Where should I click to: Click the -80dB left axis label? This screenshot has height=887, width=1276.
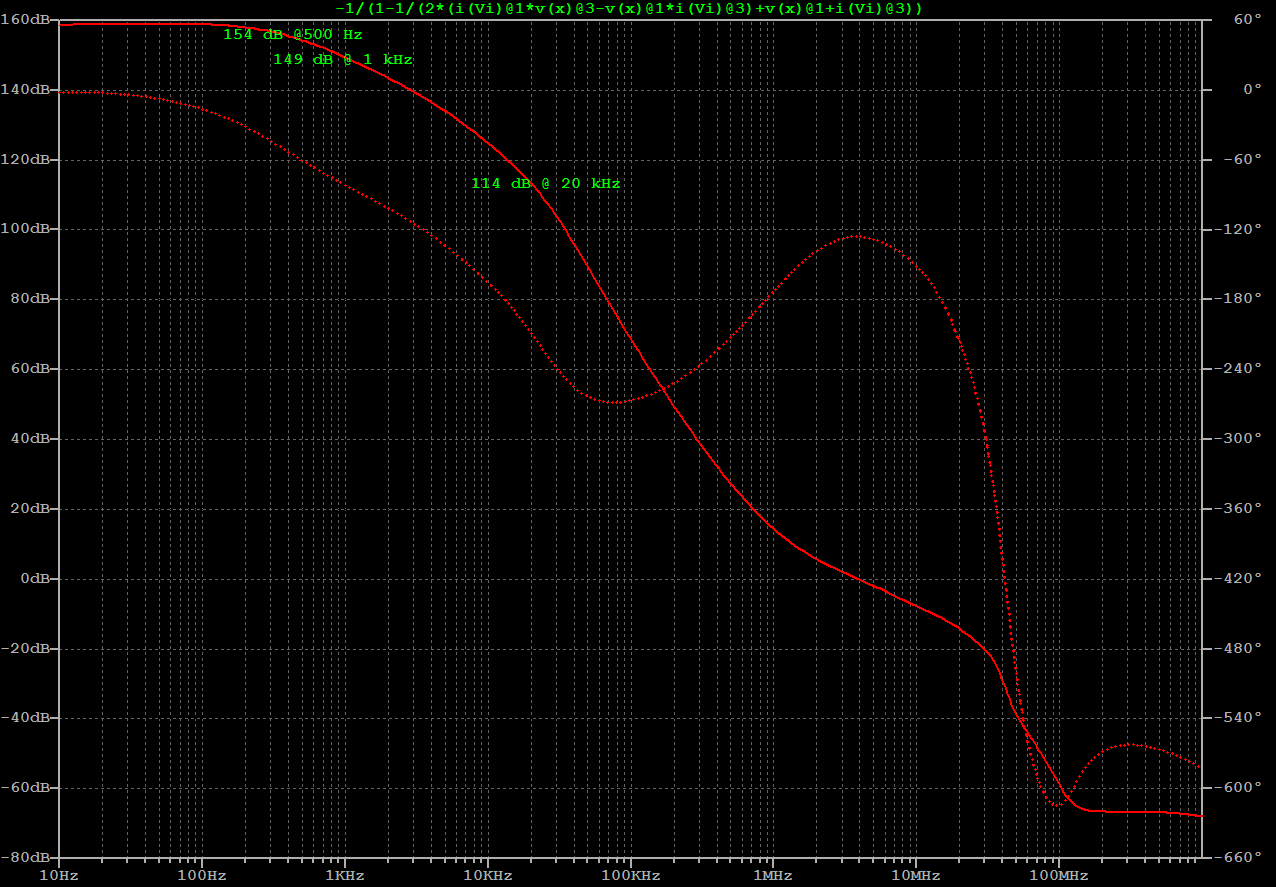27,858
